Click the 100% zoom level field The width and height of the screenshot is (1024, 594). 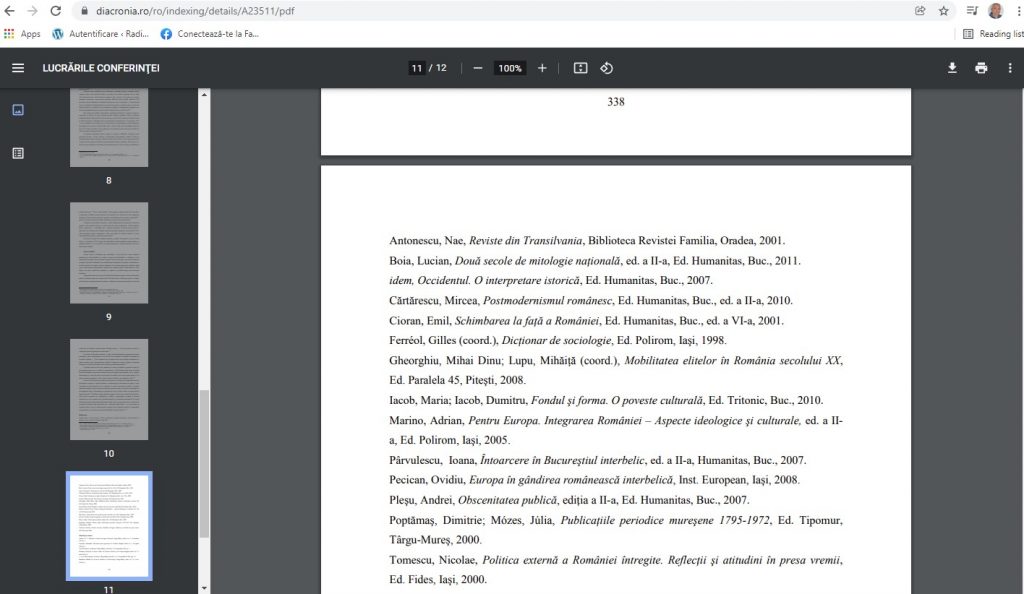(510, 68)
